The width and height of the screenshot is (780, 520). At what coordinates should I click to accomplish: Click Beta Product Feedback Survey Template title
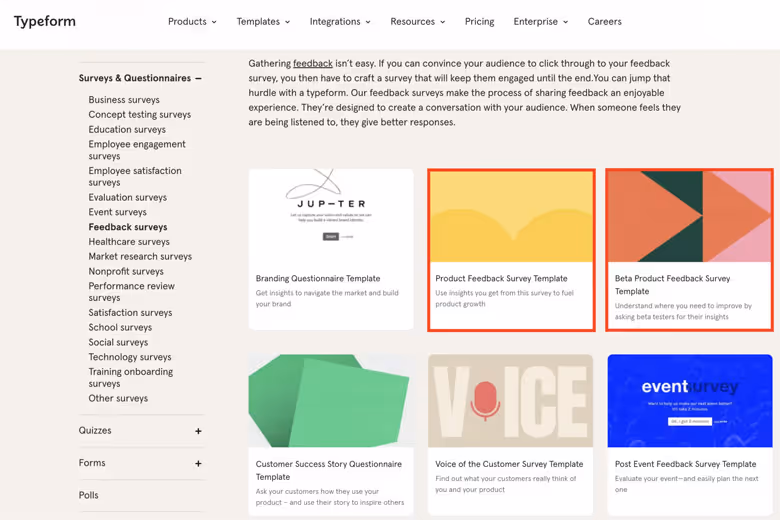pos(673,285)
